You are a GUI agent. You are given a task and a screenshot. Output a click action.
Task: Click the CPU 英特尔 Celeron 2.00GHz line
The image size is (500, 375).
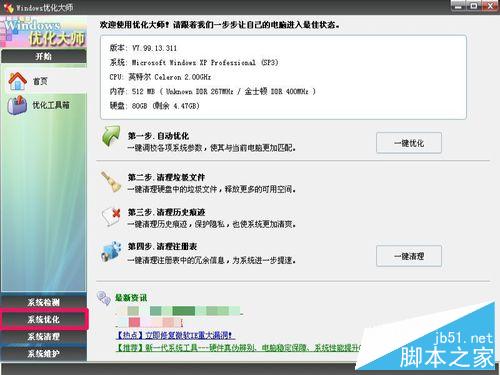point(160,77)
